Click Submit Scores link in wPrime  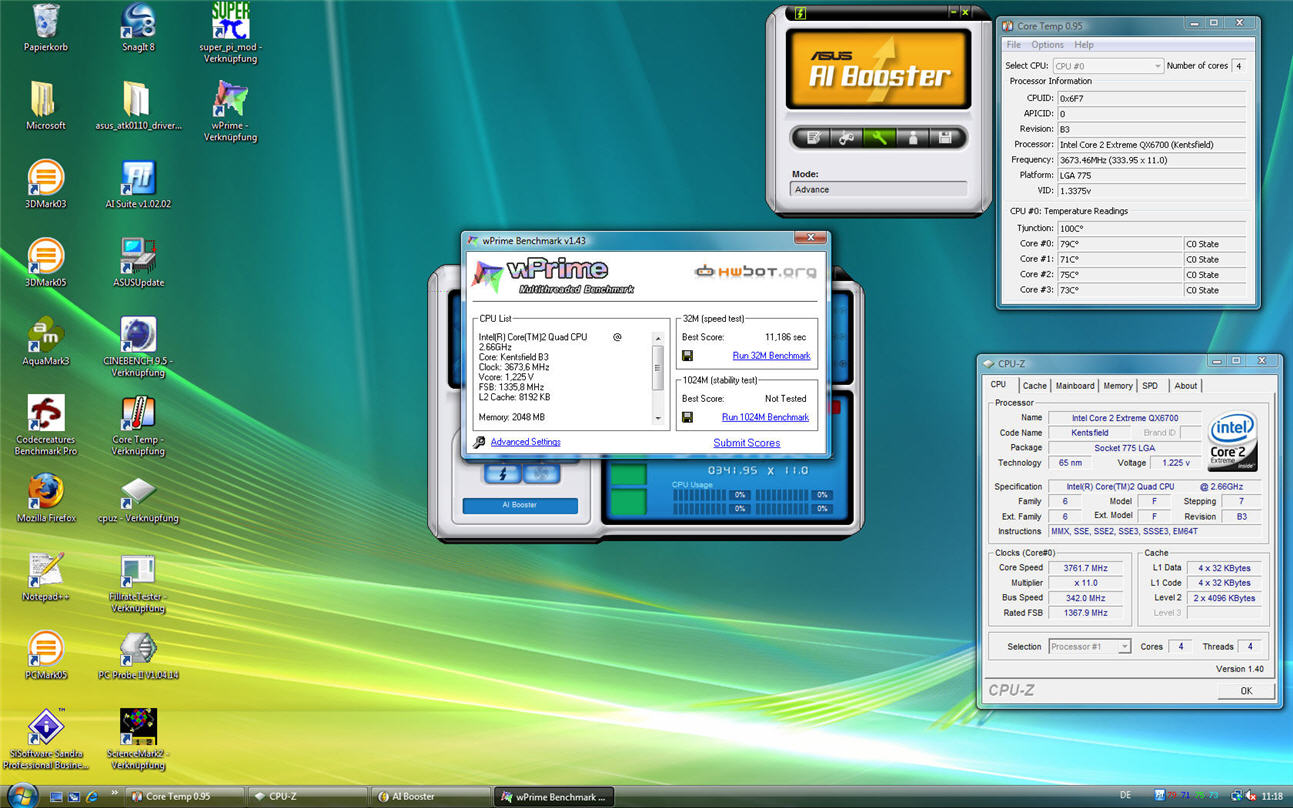747,443
